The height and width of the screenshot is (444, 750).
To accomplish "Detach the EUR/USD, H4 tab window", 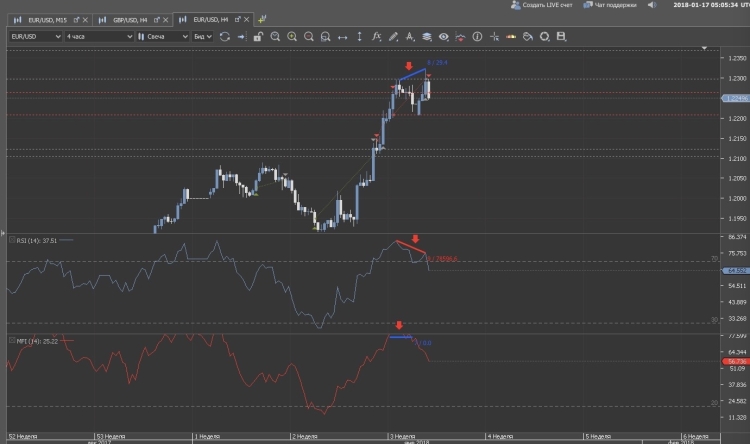I will point(238,20).
